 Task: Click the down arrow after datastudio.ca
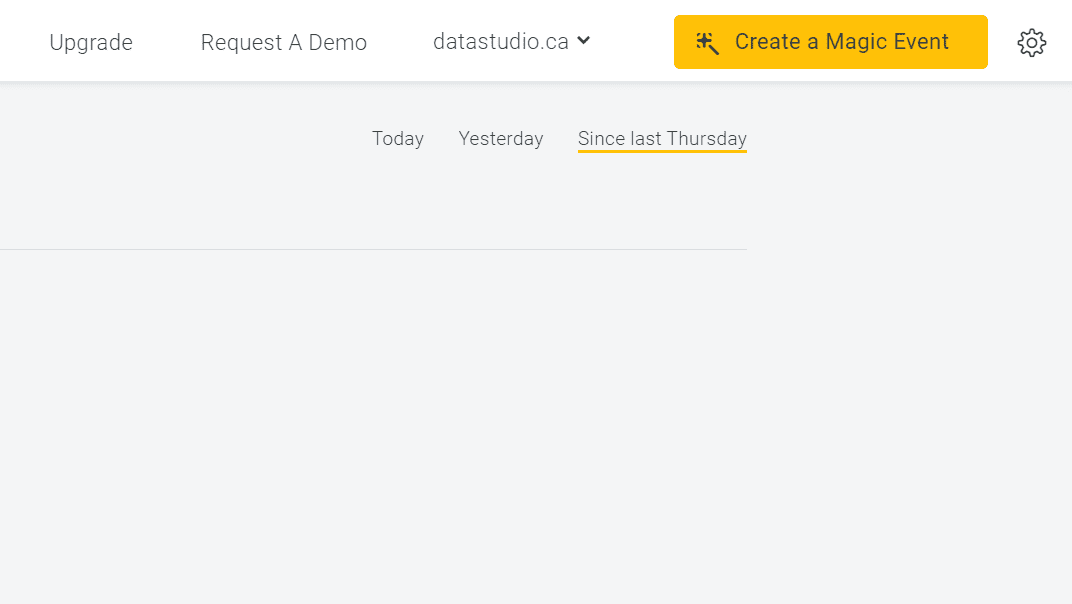click(x=584, y=42)
